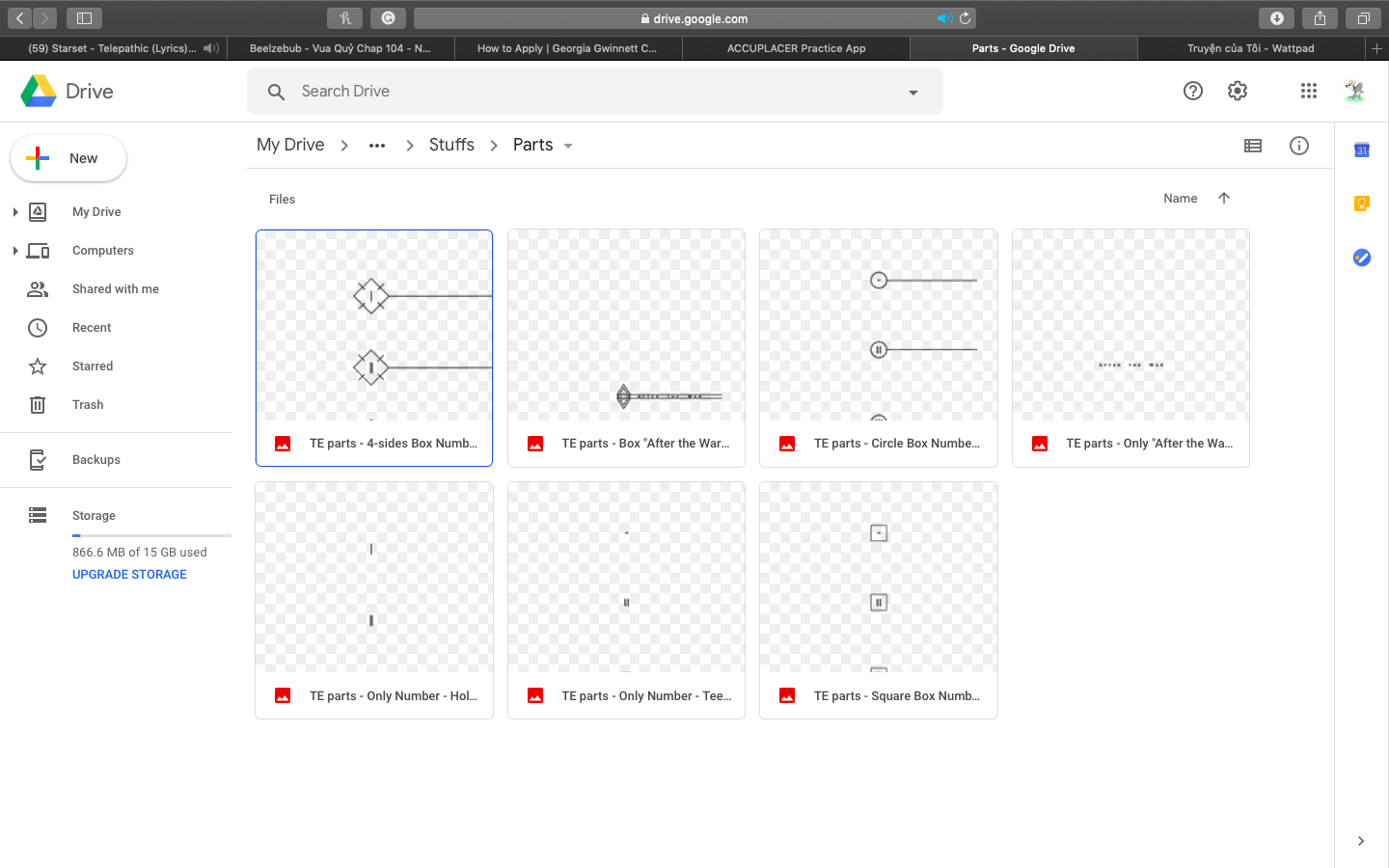The width and height of the screenshot is (1389, 868).
Task: Reverse sort direction arrow next to Name
Action: coord(1224,198)
